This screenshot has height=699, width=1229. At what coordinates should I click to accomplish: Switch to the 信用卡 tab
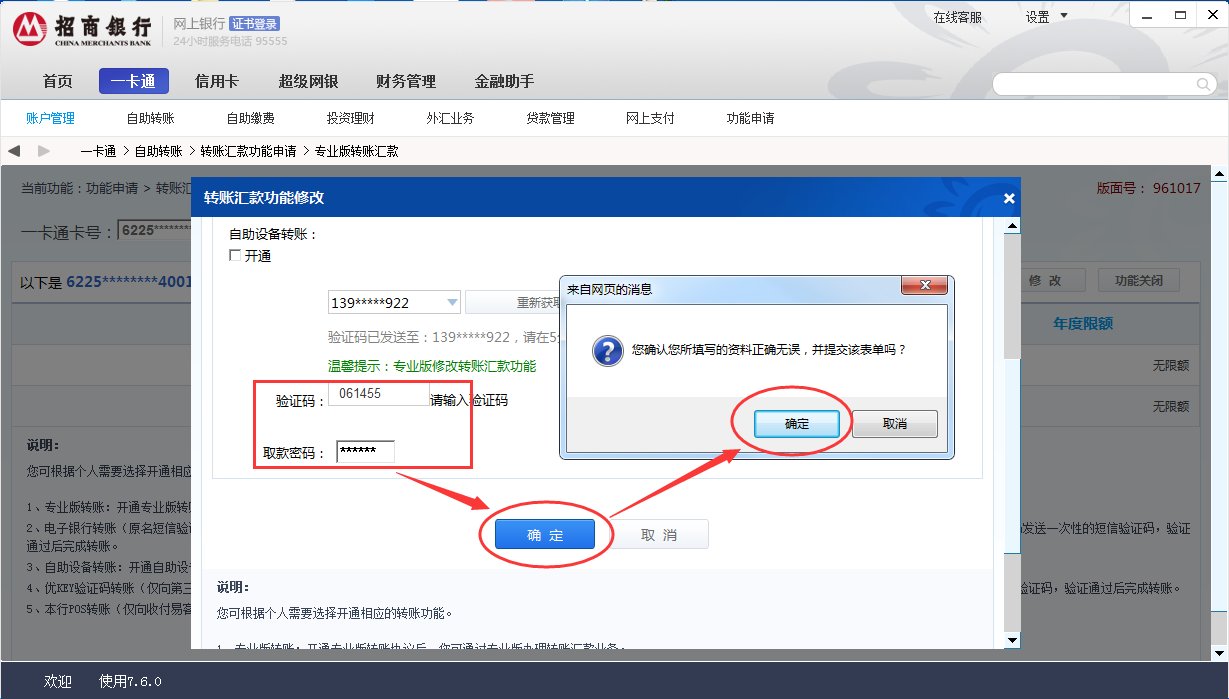[216, 81]
